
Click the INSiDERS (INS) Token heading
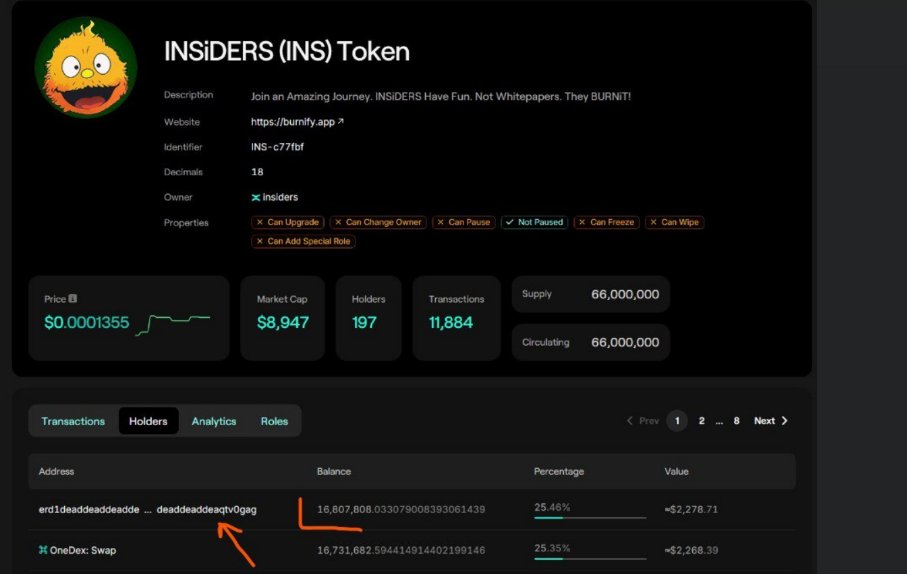(x=287, y=51)
